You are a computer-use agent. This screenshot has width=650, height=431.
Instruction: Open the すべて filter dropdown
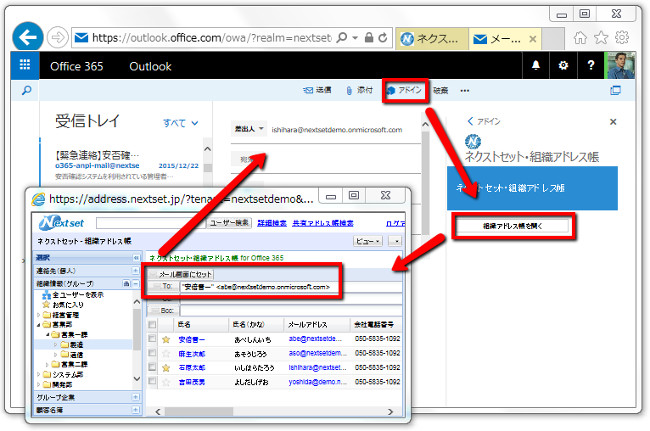coord(180,123)
